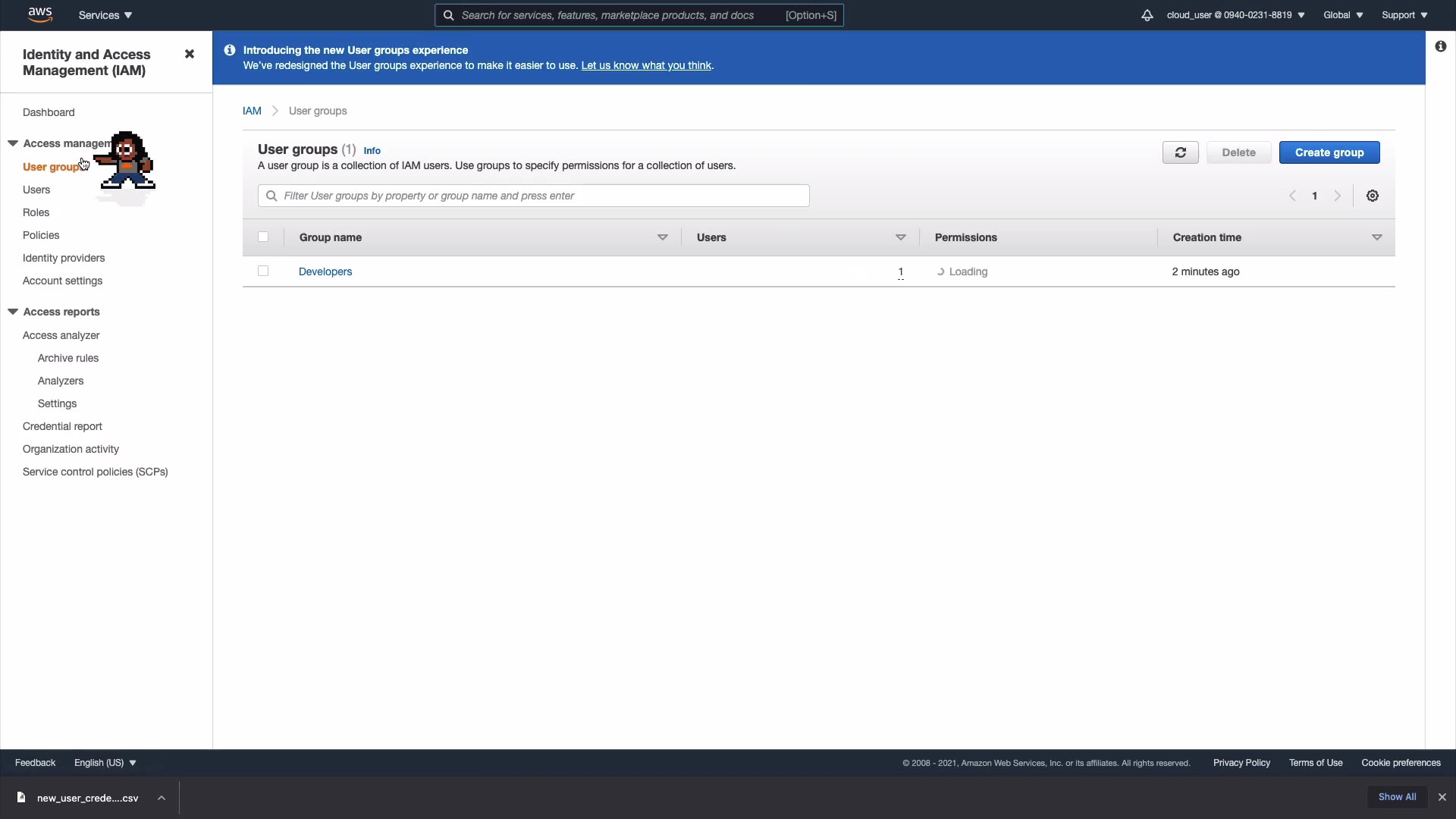Image resolution: width=1456 pixels, height=819 pixels.
Task: Go to next page arrow in pagination
Action: 1338,196
